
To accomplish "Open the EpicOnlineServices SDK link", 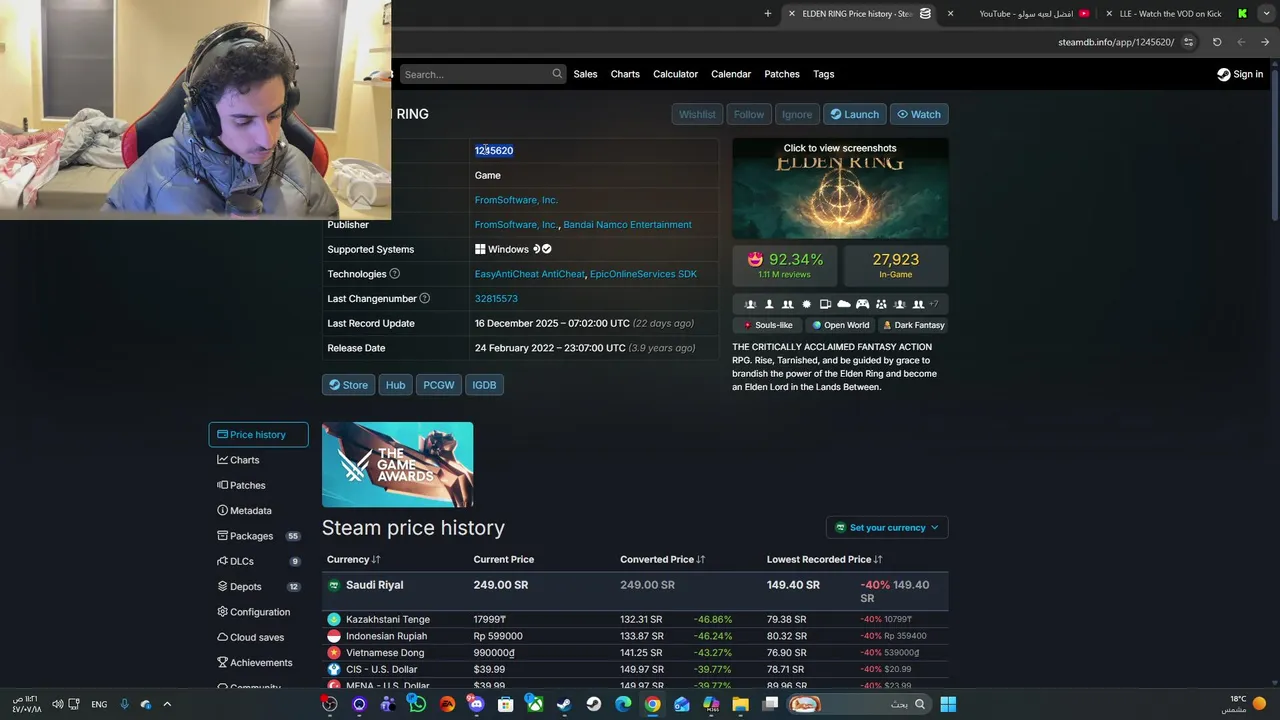I will (x=643, y=274).
